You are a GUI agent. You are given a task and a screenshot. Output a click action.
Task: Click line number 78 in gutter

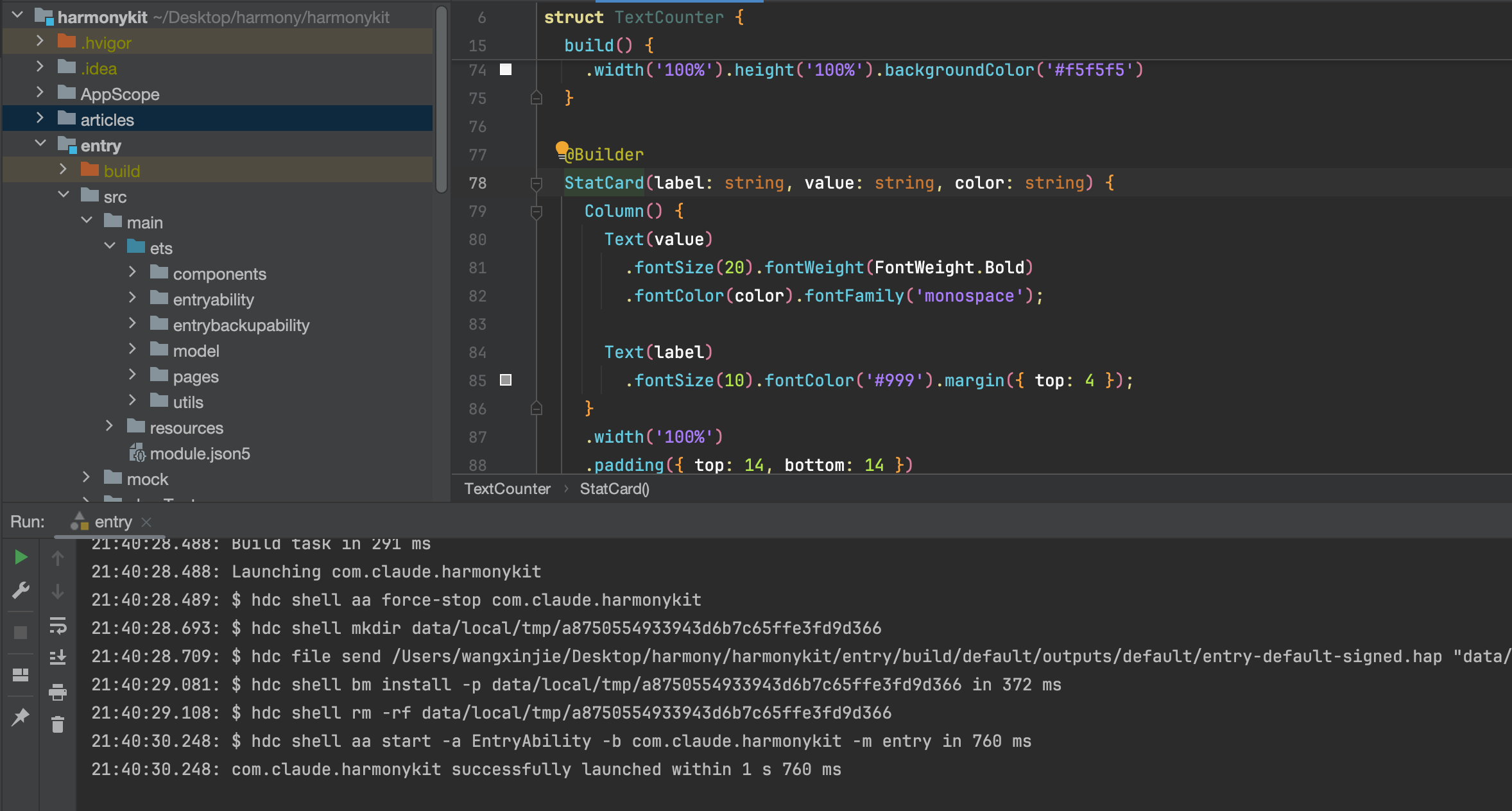(x=477, y=184)
